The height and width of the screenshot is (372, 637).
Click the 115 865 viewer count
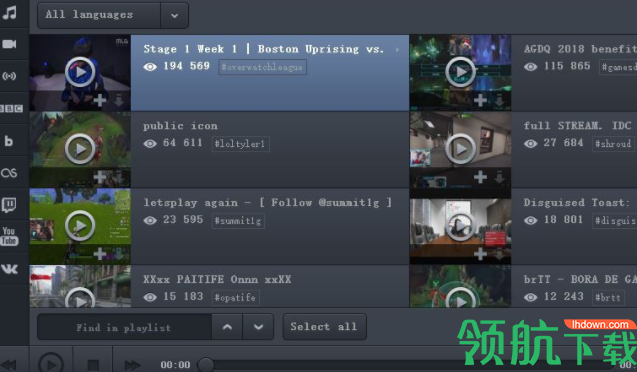pos(567,66)
